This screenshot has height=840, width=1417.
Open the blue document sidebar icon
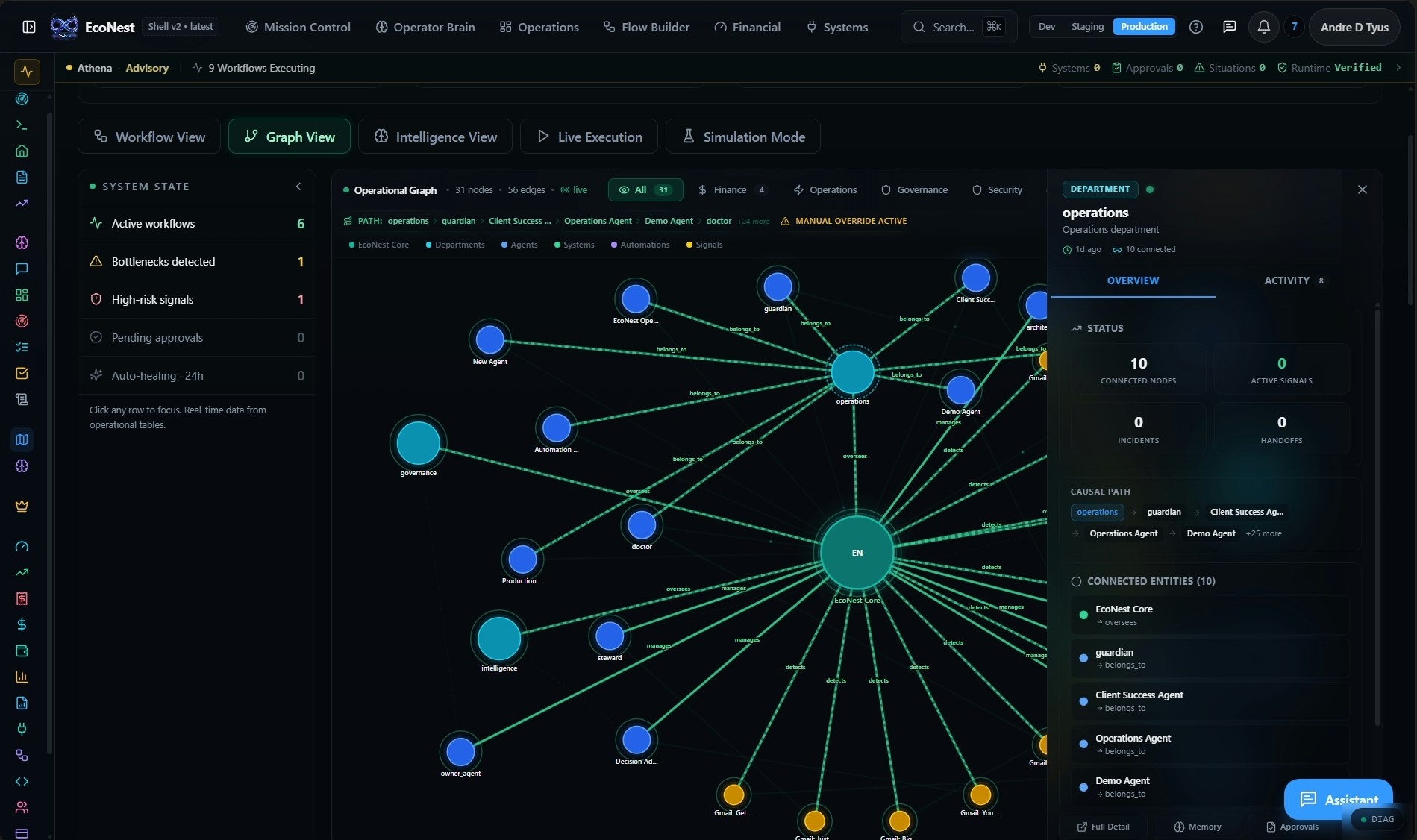coord(22,177)
